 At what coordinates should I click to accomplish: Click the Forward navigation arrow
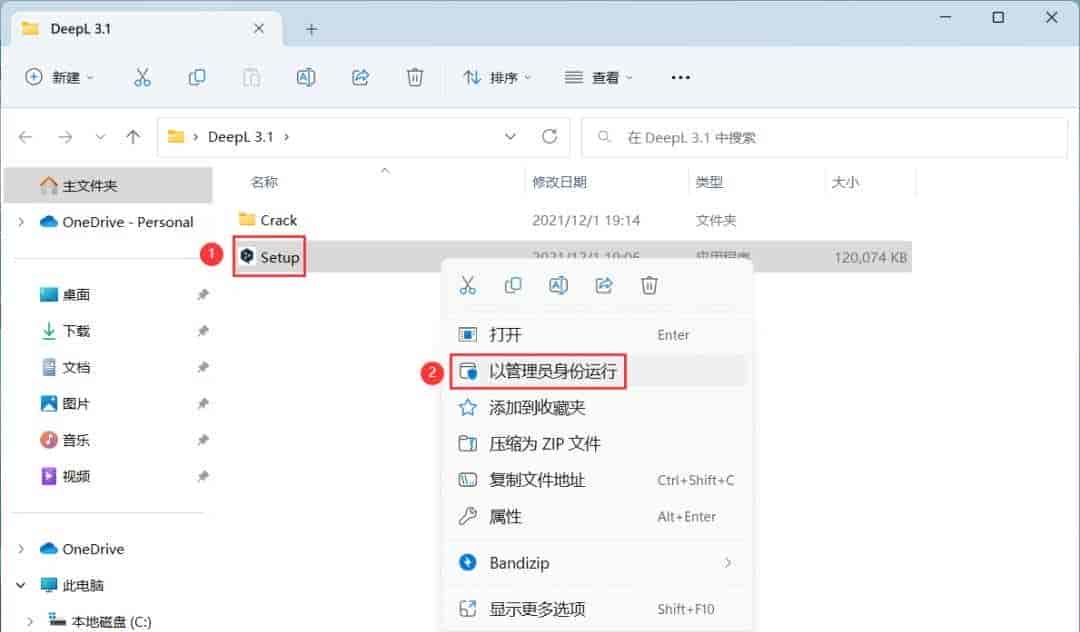point(65,137)
